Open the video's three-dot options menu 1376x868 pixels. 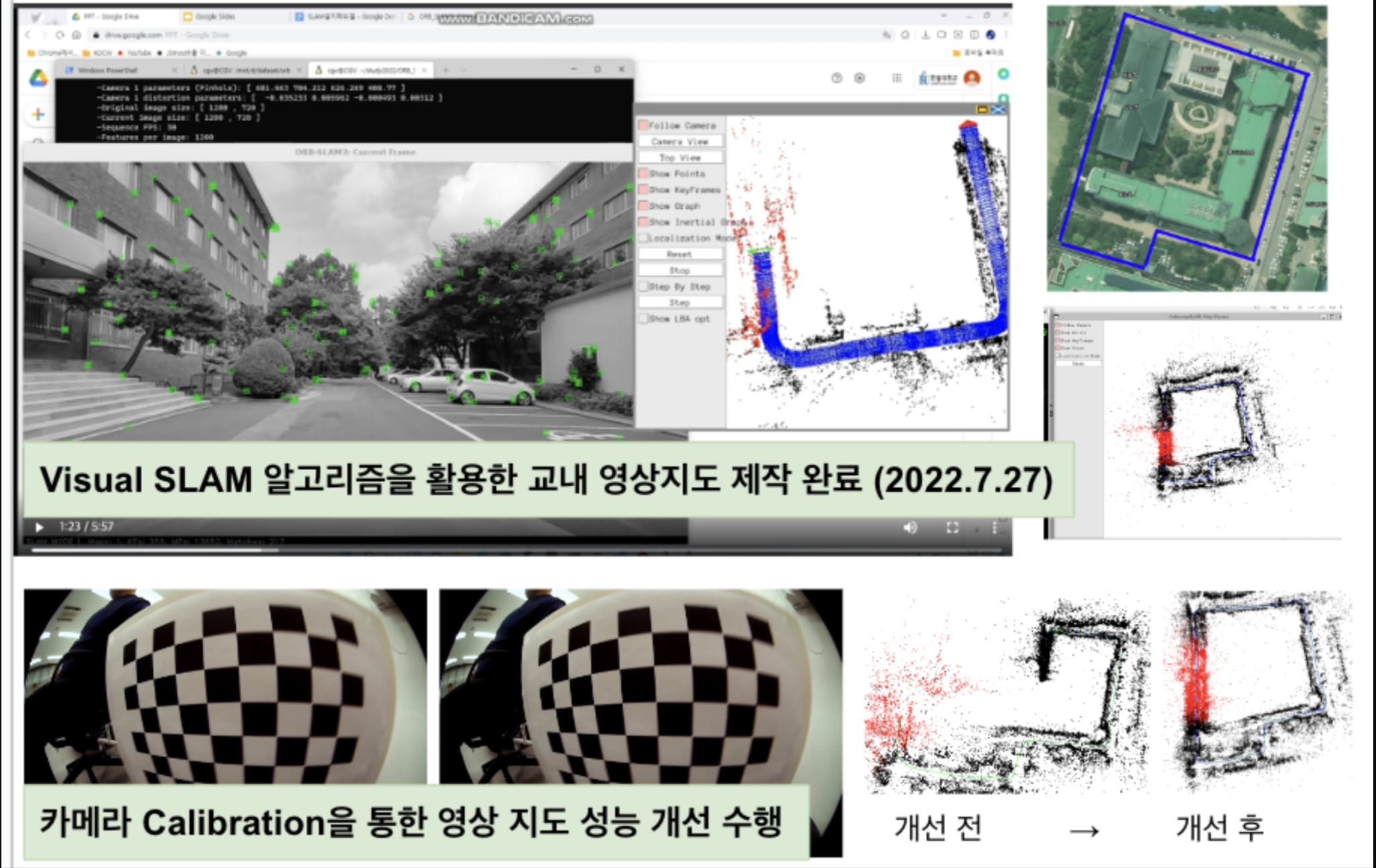pos(994,528)
